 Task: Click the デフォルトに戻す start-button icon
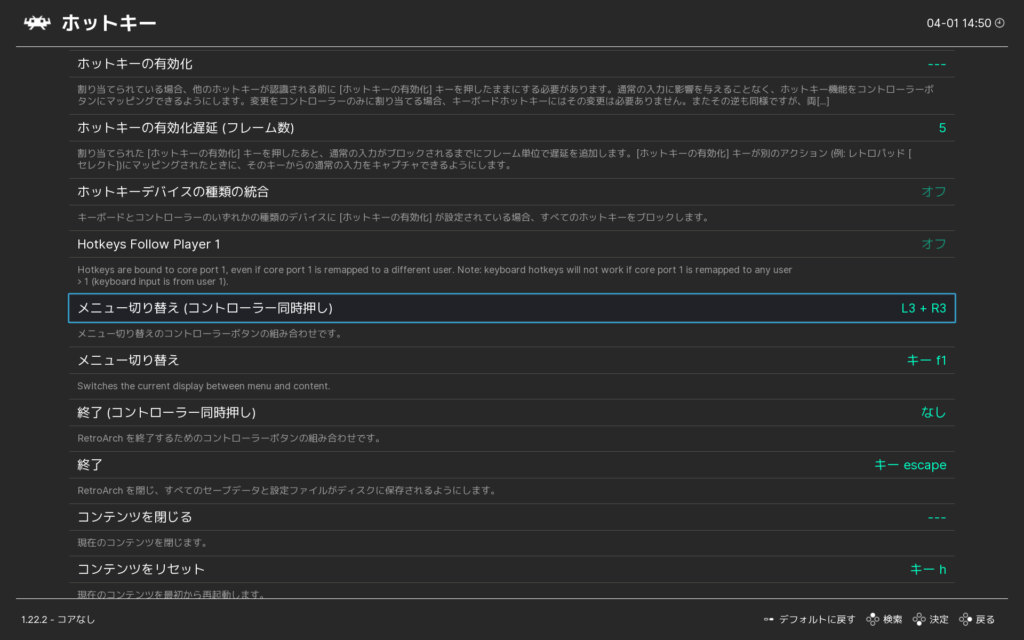point(768,620)
